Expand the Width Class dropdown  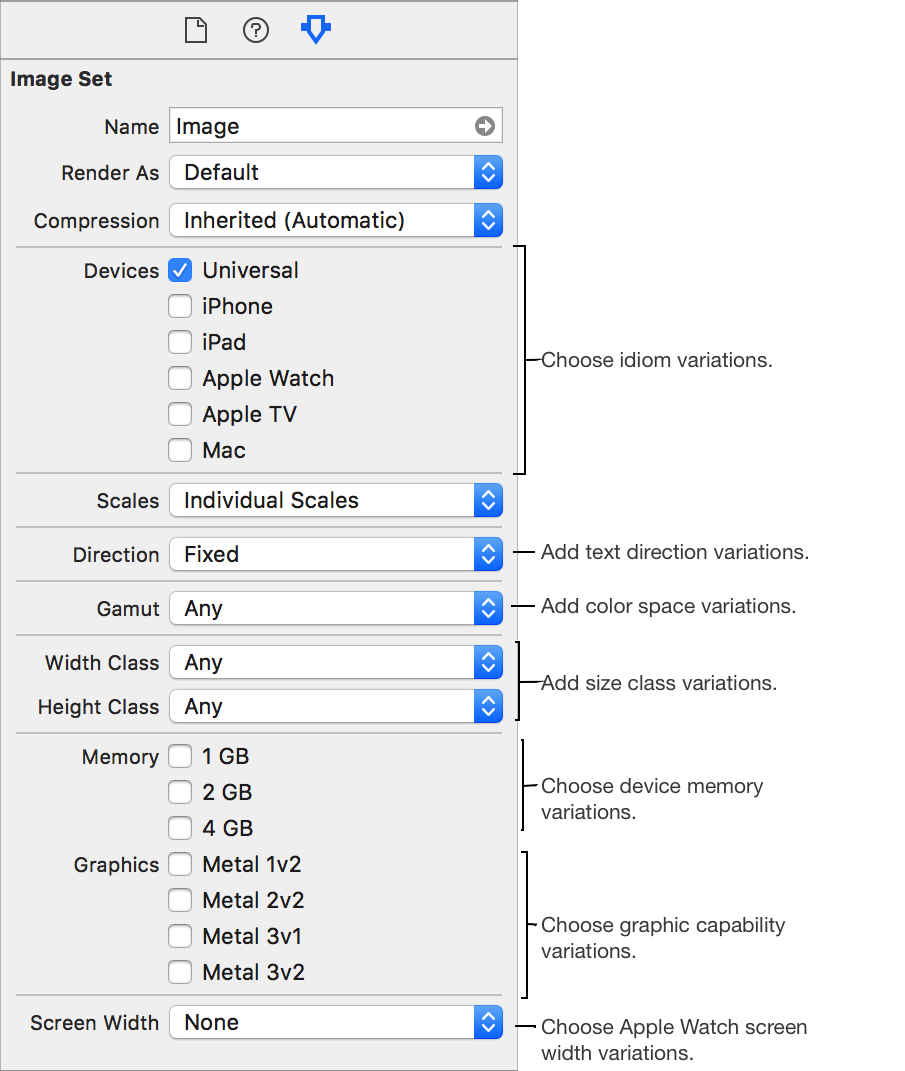[336, 662]
